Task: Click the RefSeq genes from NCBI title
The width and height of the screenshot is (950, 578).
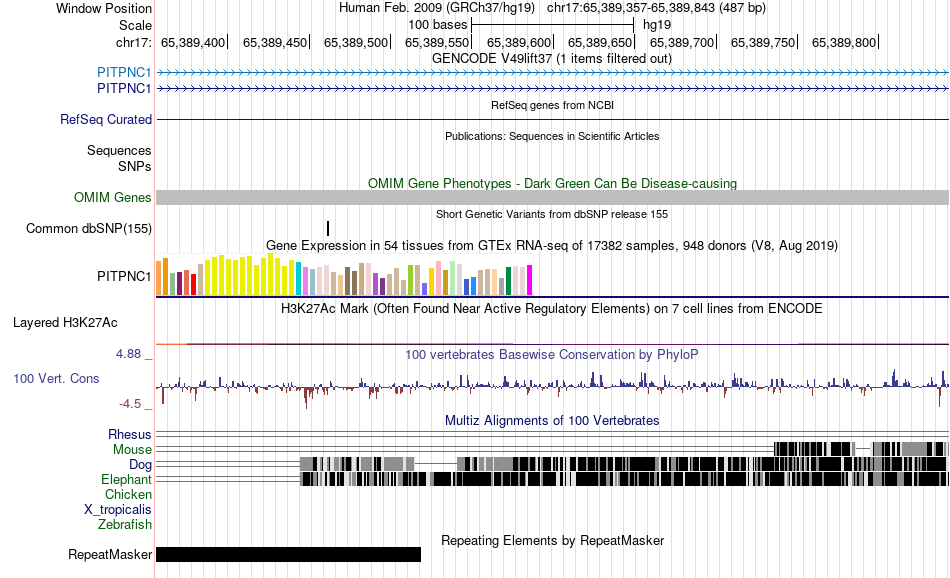Action: point(553,105)
